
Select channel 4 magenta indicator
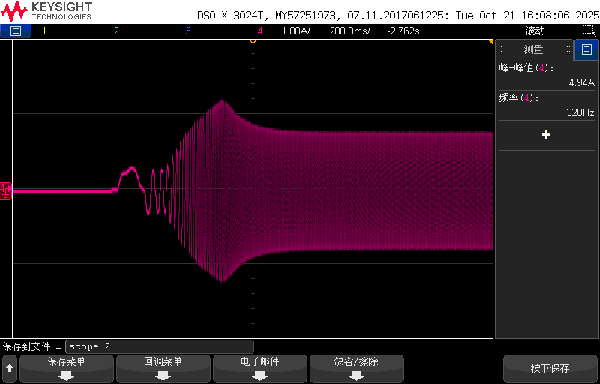coord(260,31)
